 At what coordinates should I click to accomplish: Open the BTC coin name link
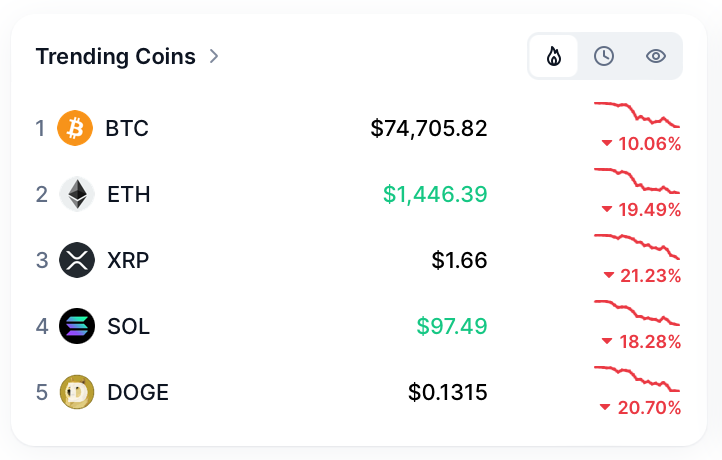(127, 128)
